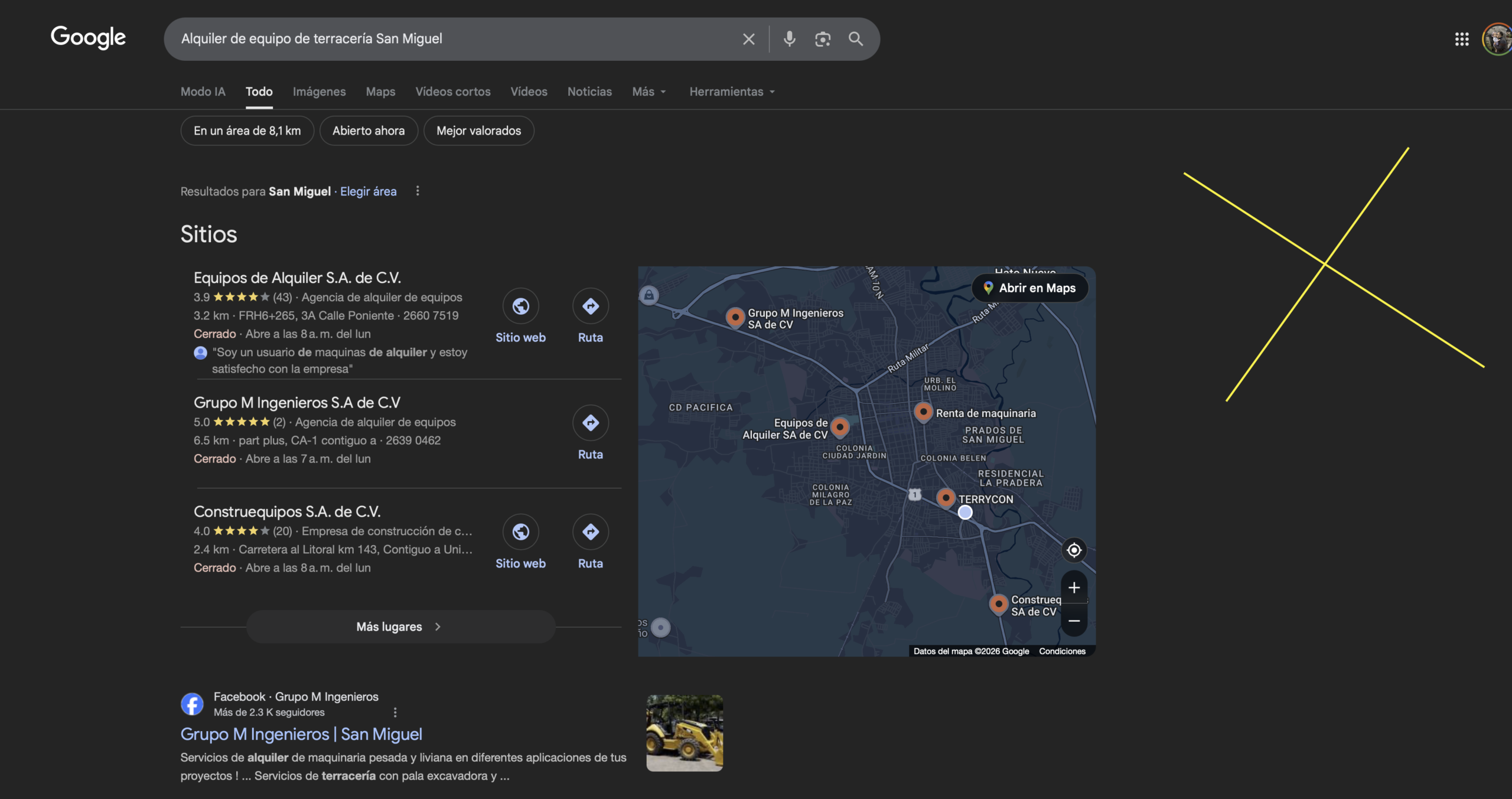Click the Equipos de Alquiler map pin
1512x799 pixels.
839,426
